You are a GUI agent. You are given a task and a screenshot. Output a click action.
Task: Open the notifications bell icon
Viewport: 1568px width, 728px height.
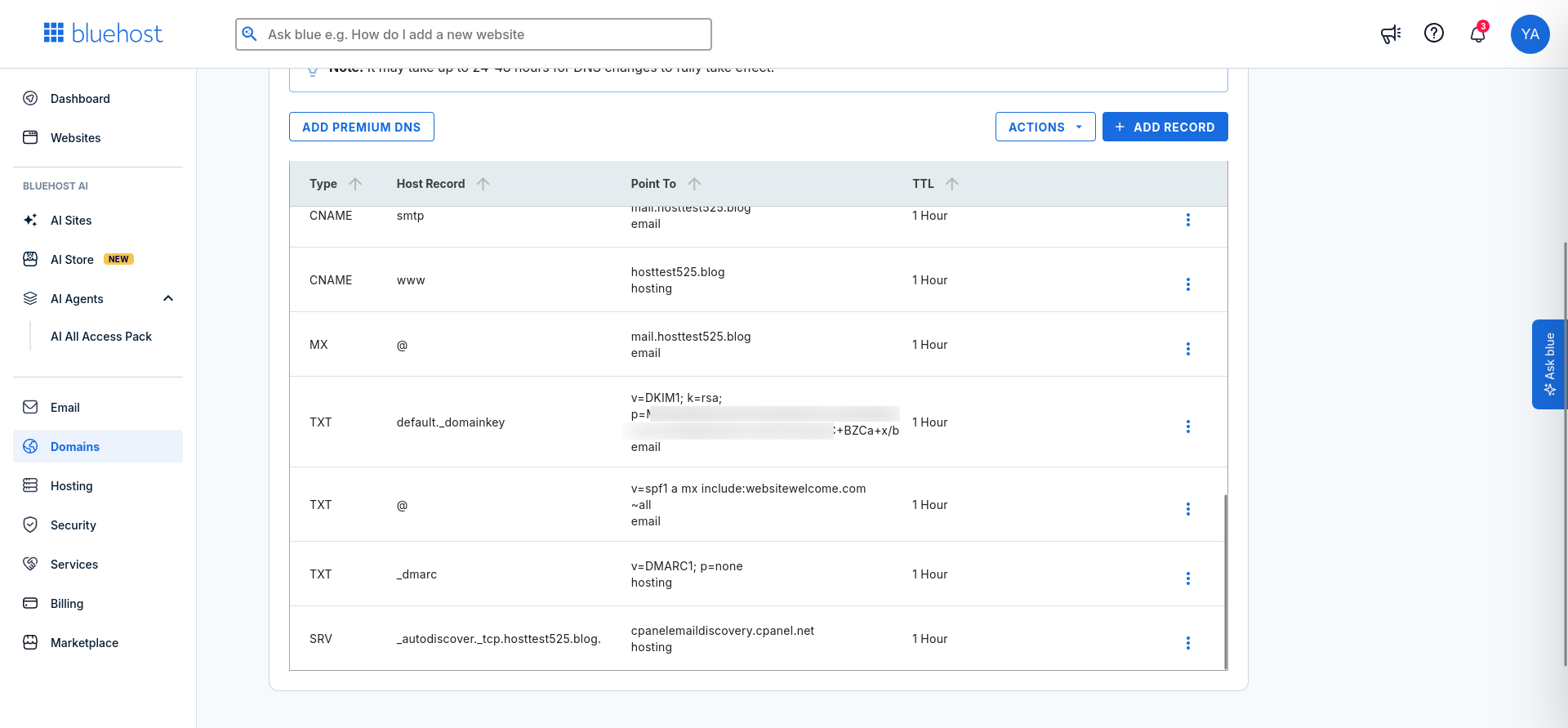[1477, 33]
